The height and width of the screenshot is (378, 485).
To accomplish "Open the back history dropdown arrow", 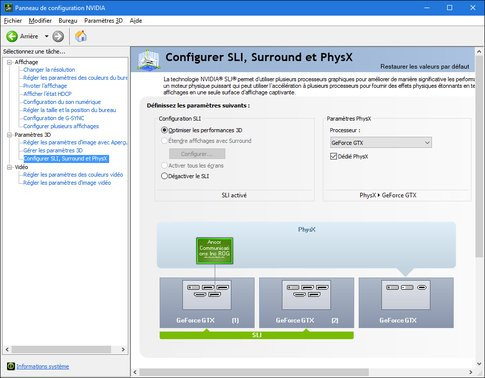I will [x=46, y=36].
